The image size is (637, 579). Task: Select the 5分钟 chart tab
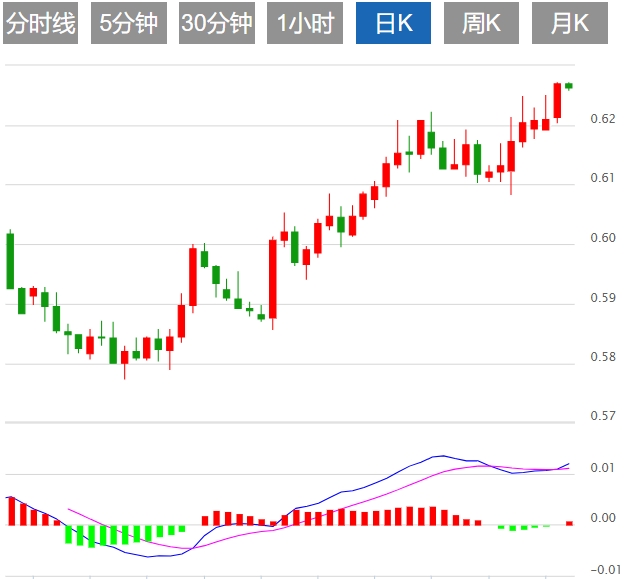(x=128, y=24)
